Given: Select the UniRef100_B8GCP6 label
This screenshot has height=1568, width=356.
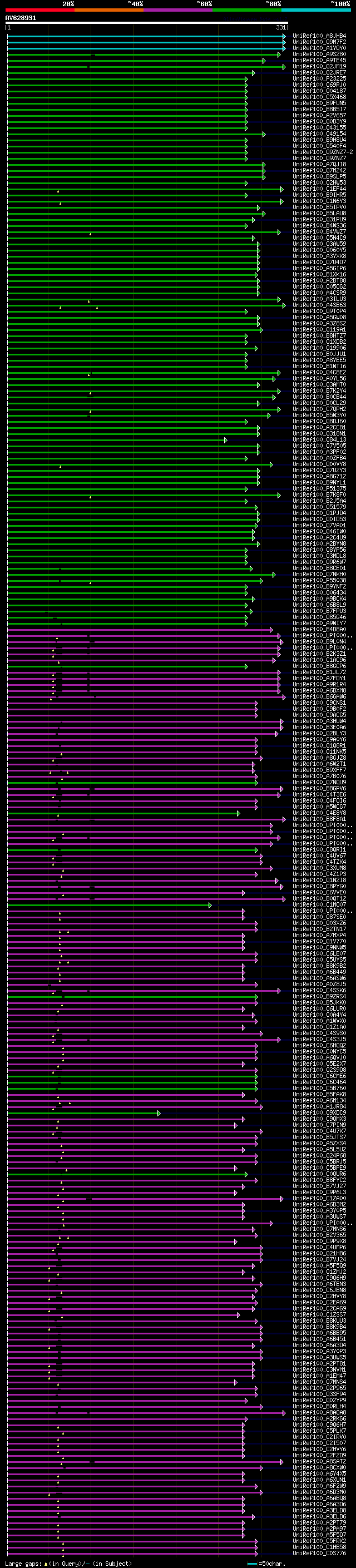Looking at the screenshot, I should point(319,666).
